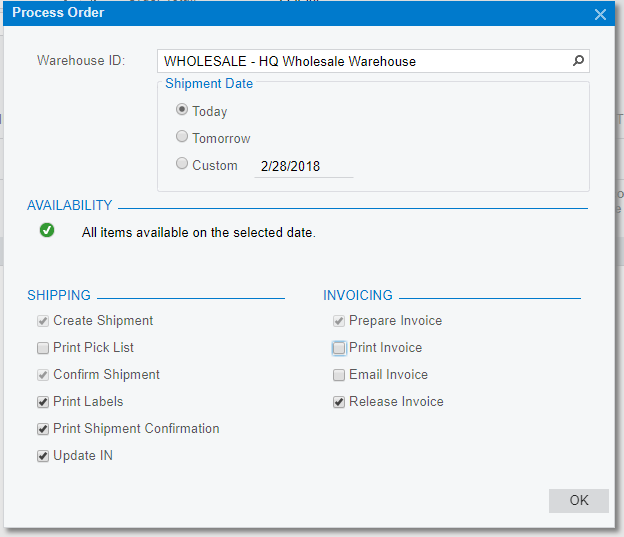Close the Process Order dialog

pos(600,14)
